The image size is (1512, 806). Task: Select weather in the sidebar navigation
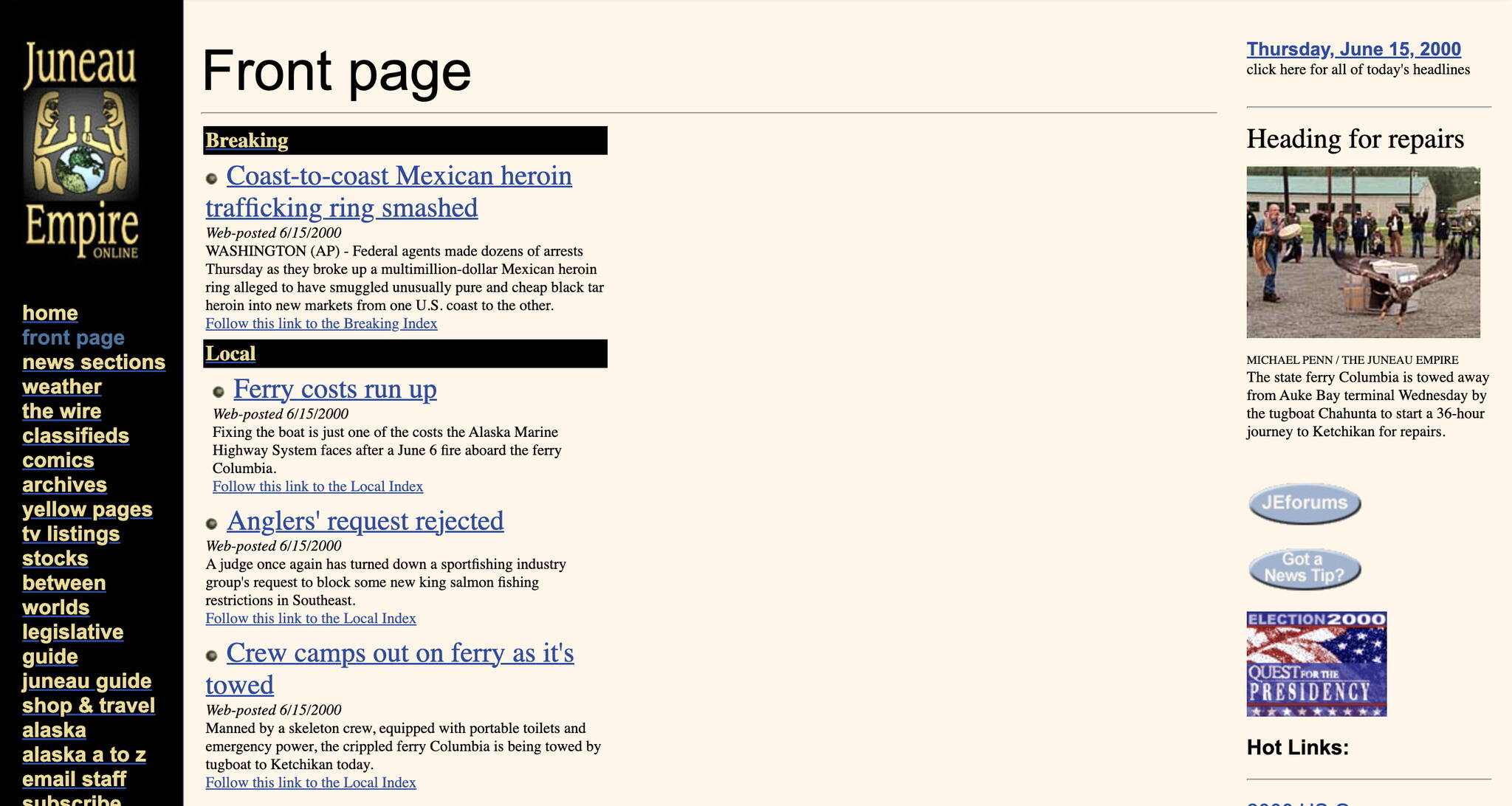pos(62,387)
